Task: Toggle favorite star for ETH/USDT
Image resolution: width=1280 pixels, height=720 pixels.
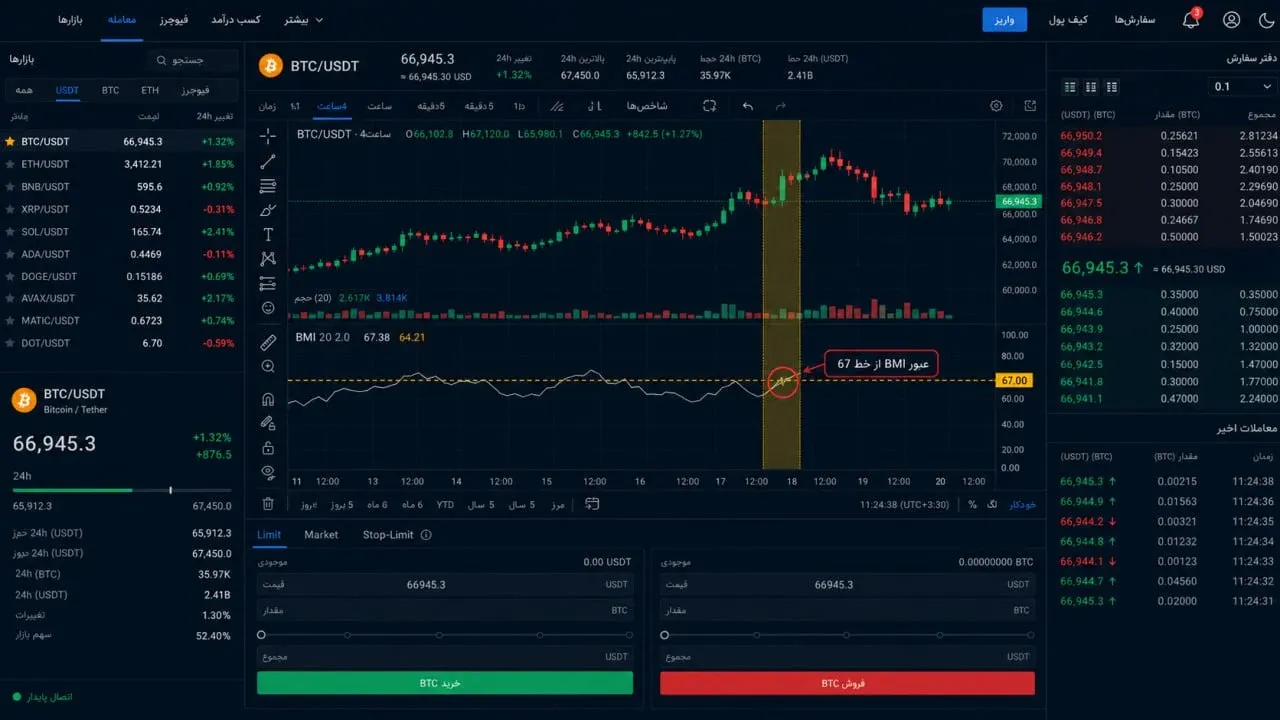Action: (x=10, y=164)
